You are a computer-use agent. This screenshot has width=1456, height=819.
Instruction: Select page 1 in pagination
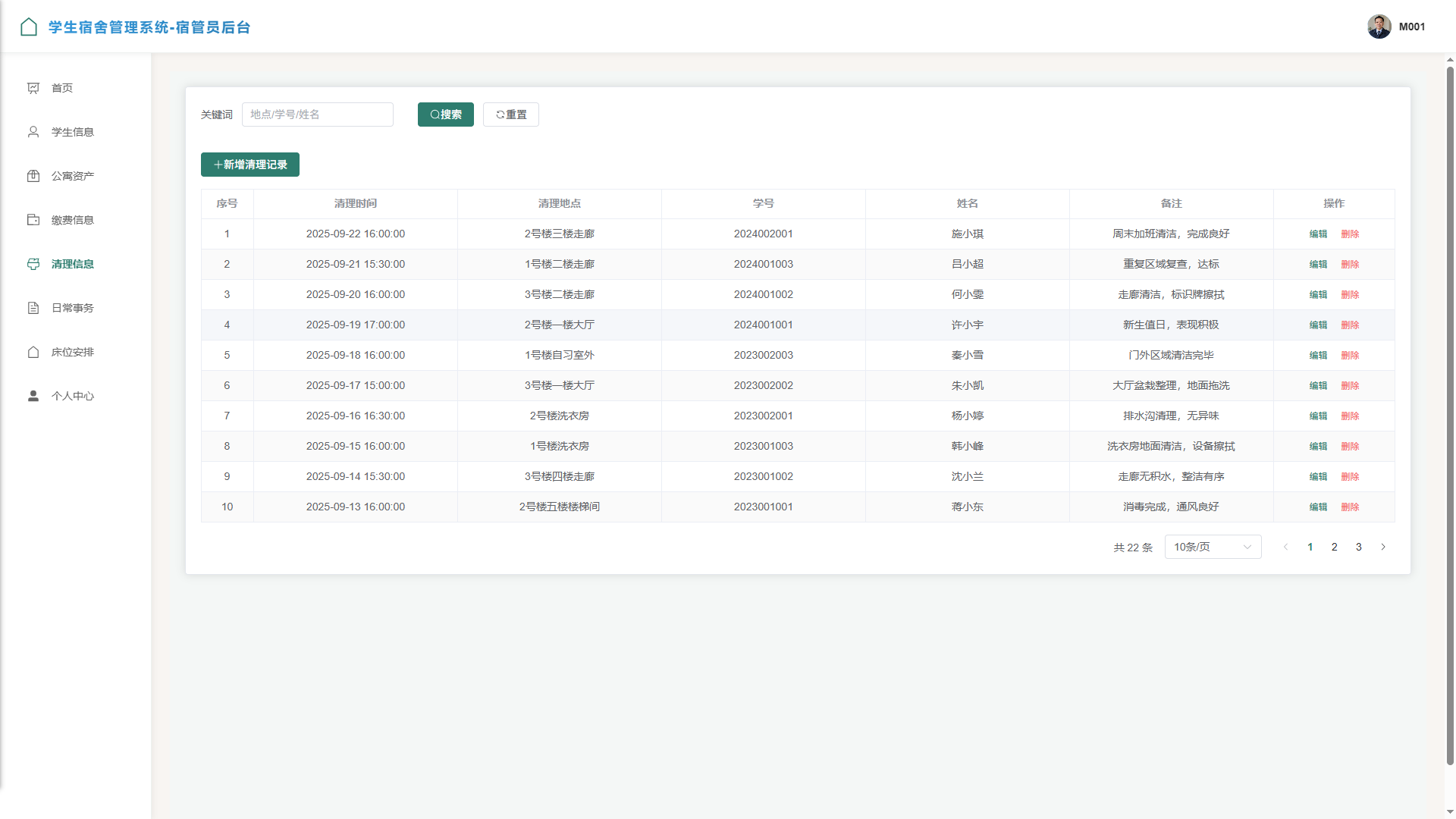pyautogui.click(x=1310, y=547)
